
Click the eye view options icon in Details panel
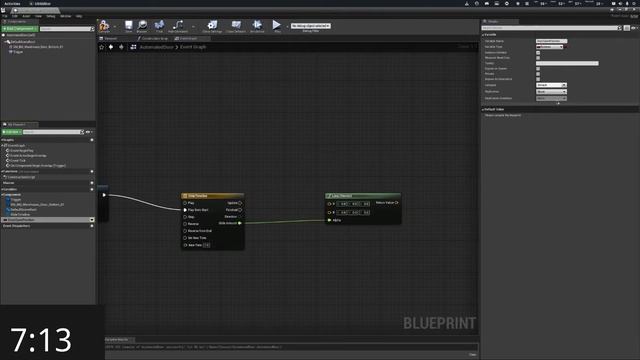[x=633, y=28]
